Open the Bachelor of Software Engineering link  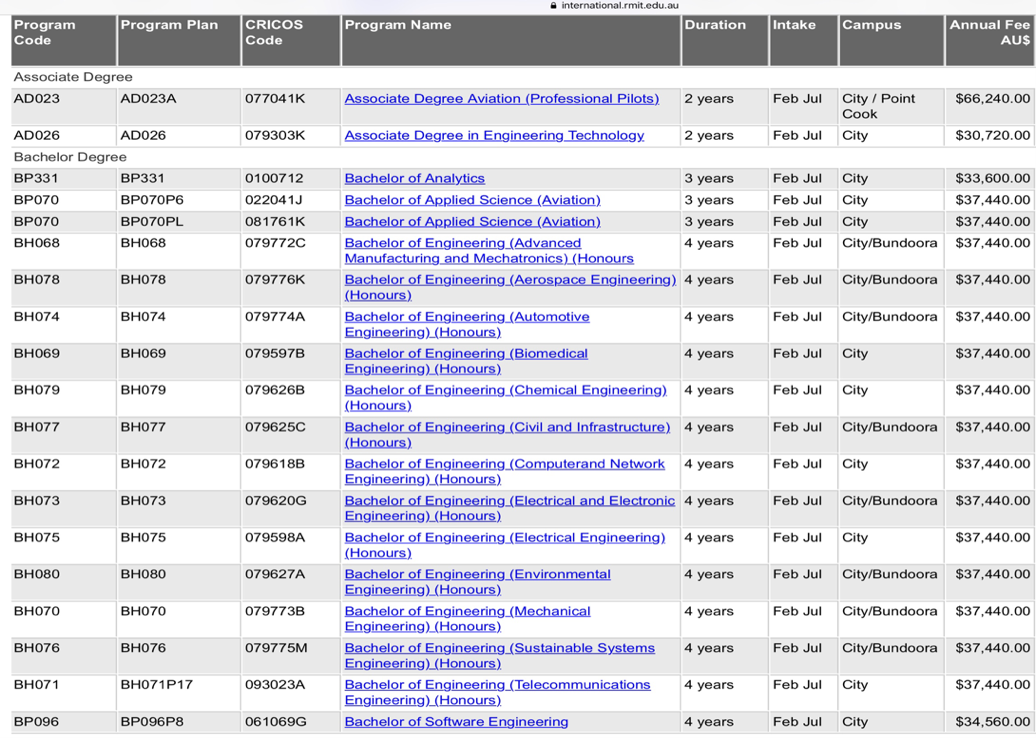456,722
